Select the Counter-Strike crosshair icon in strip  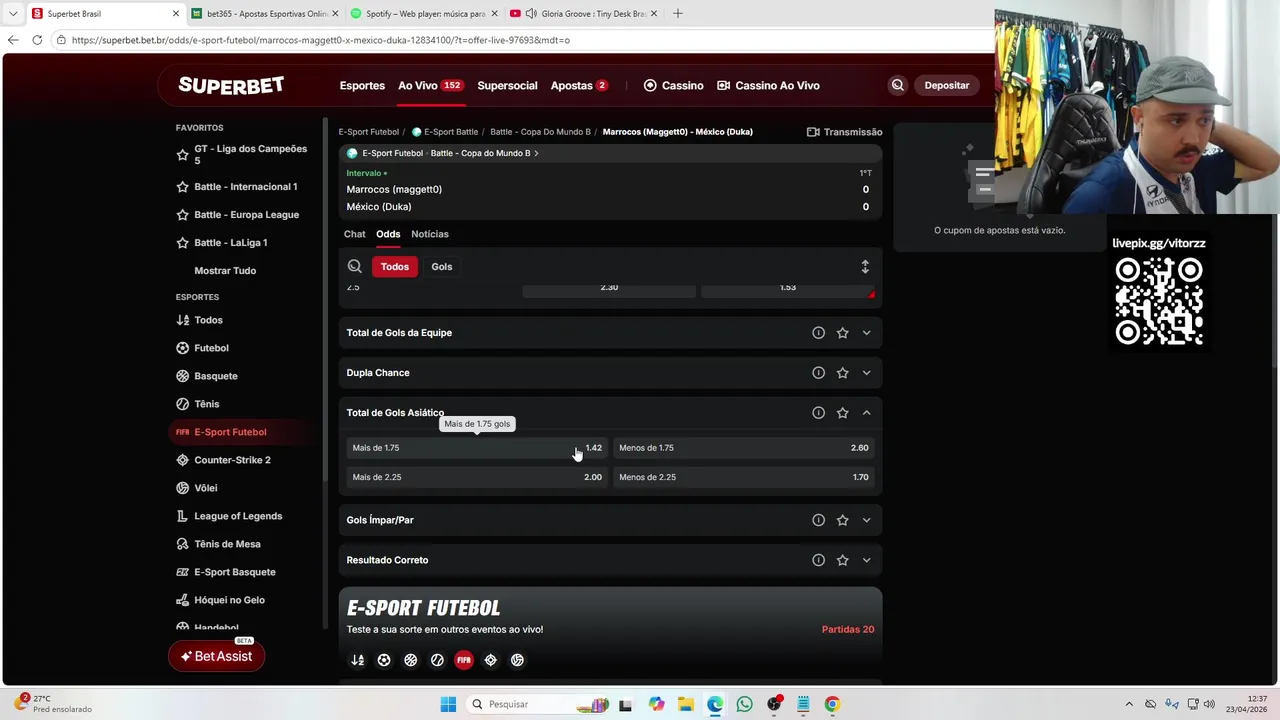[x=490, y=660]
